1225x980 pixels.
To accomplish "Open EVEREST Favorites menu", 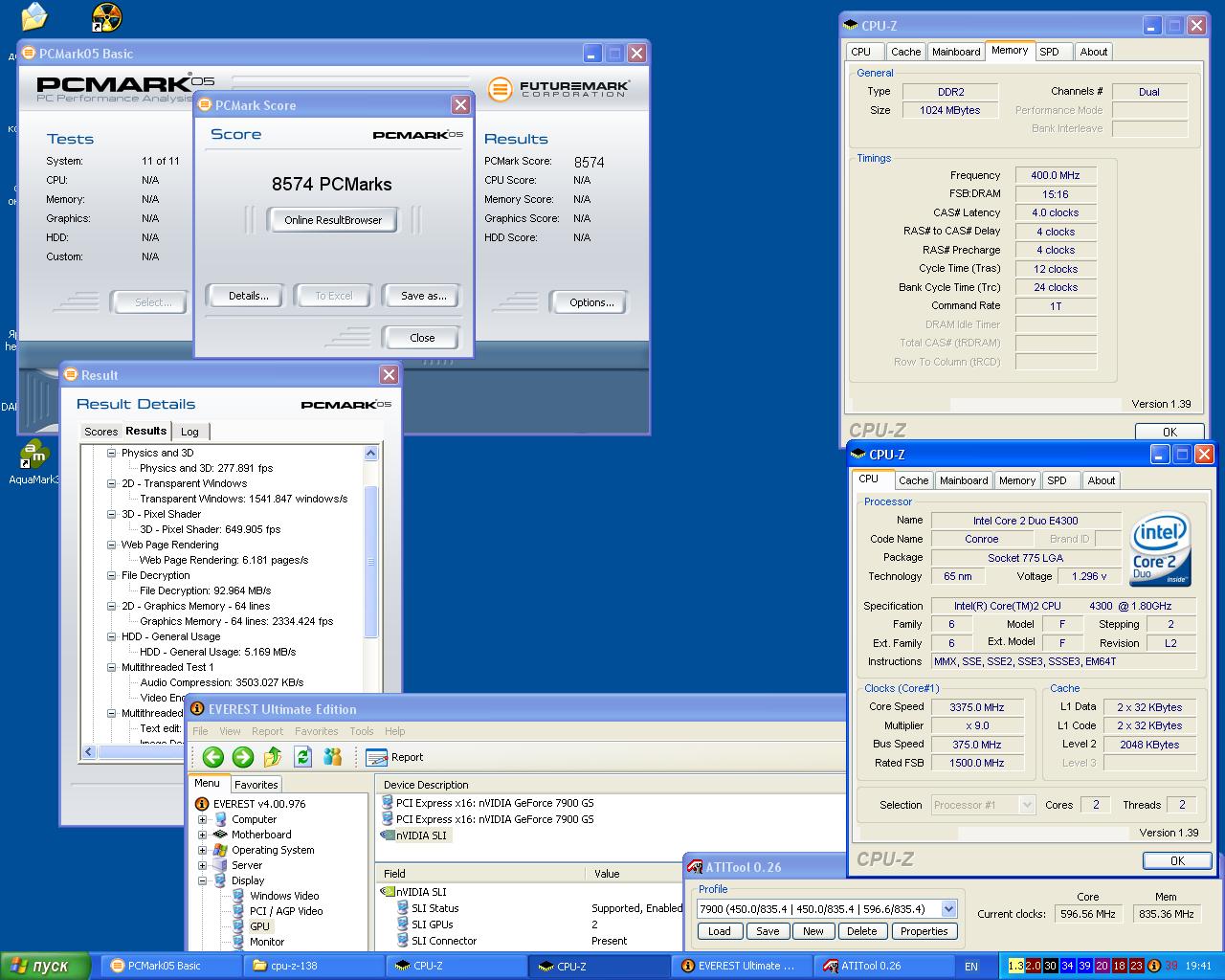I will pyautogui.click(x=317, y=731).
